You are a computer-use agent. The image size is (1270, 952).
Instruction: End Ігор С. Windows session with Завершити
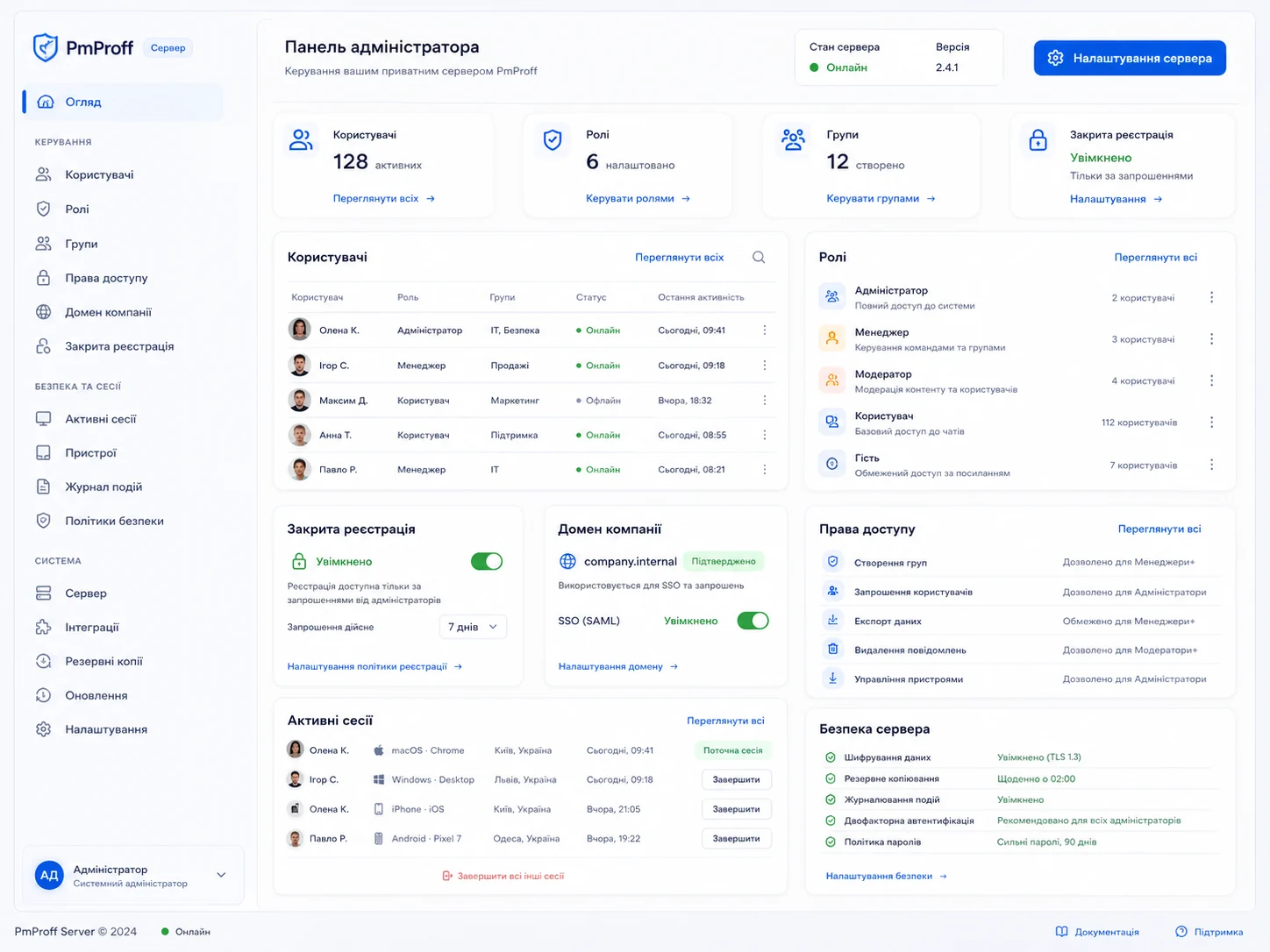tap(736, 779)
